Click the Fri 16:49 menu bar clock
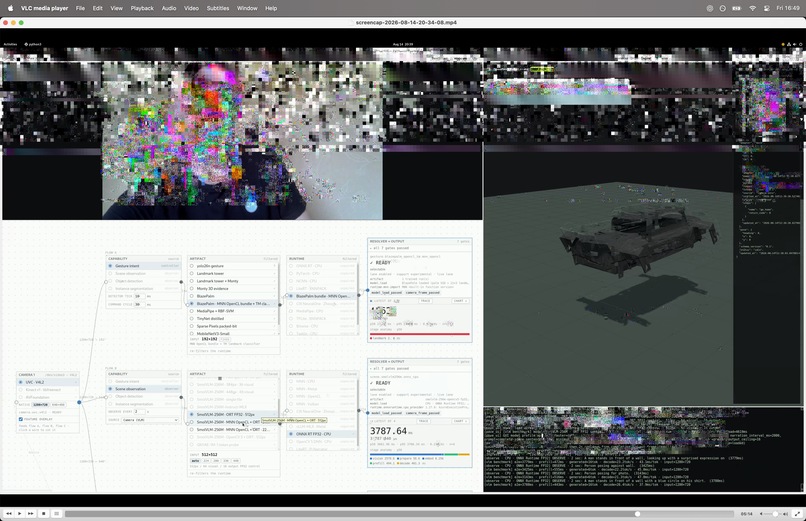This screenshot has height=521, width=806. tap(788, 8)
